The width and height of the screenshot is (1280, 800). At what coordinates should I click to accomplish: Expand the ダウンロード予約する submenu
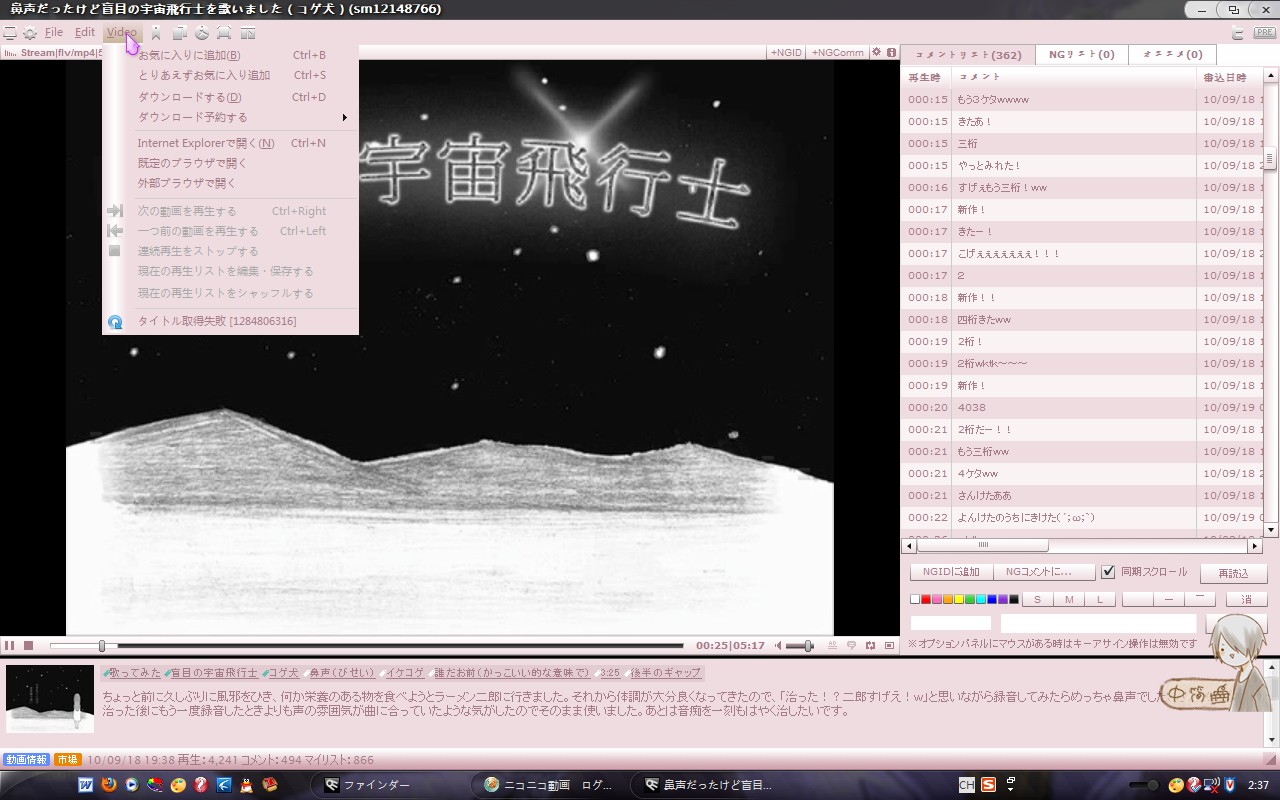230,117
